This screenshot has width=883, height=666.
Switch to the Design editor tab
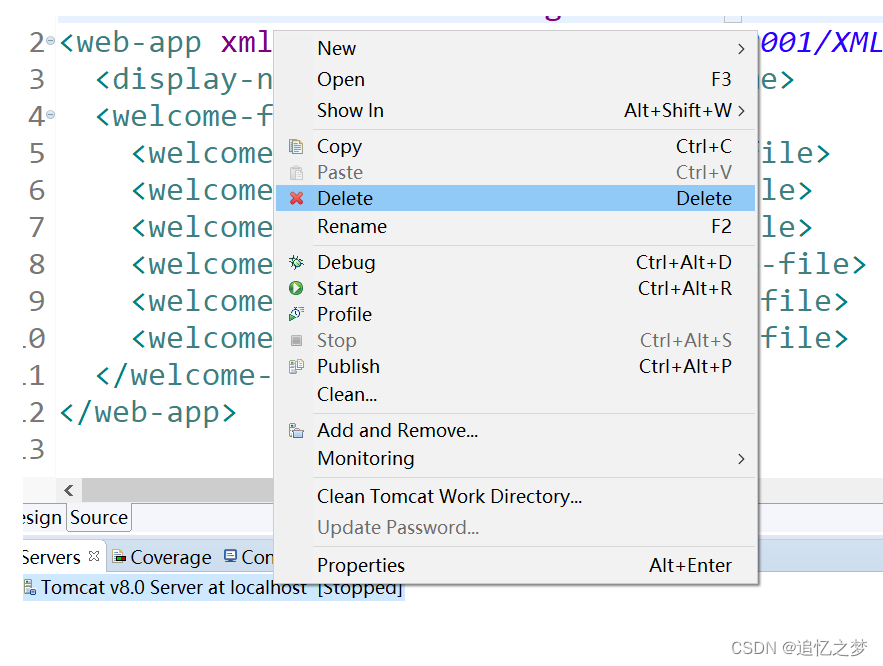click(43, 517)
